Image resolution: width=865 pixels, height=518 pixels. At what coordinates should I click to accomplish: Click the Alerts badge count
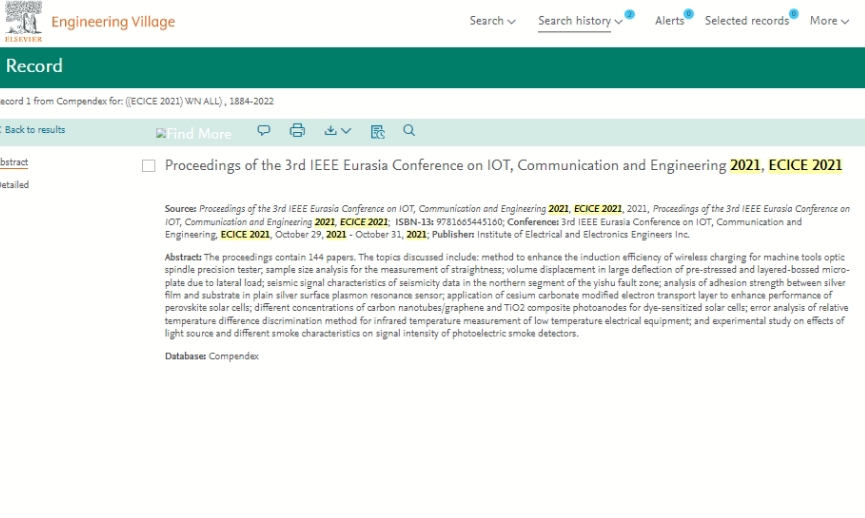click(x=688, y=14)
